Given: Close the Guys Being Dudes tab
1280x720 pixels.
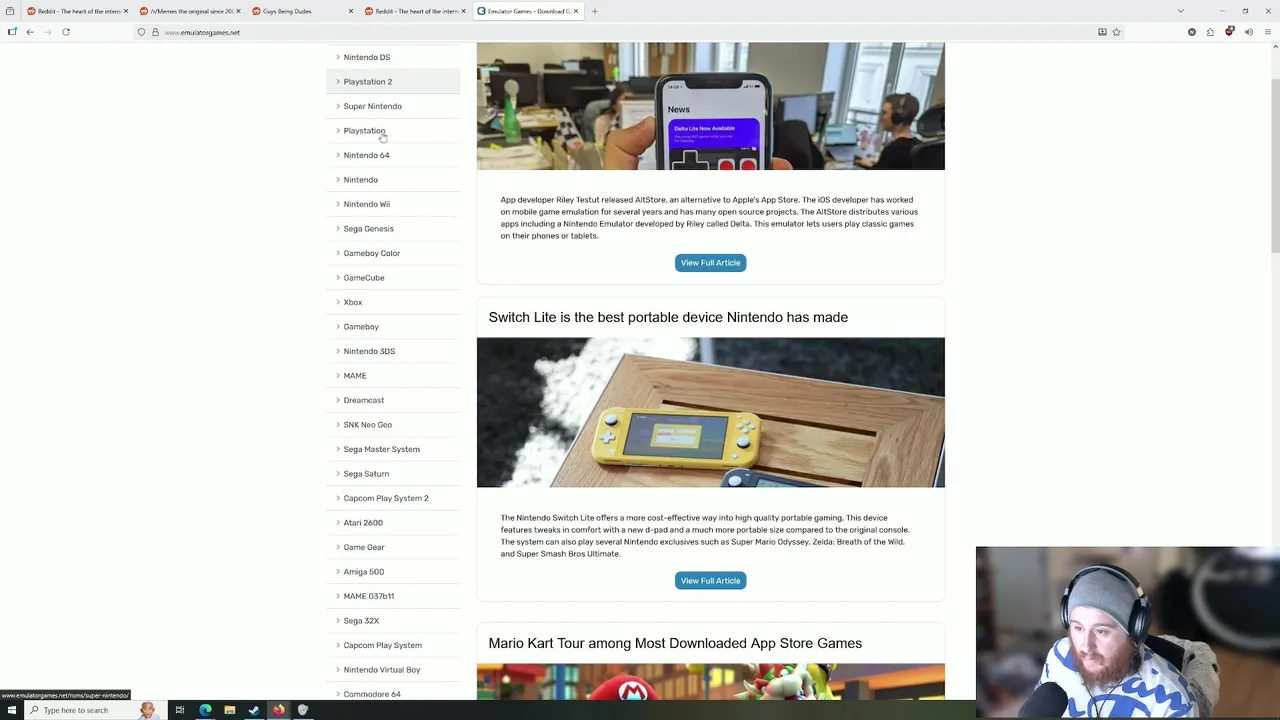Looking at the screenshot, I should [x=351, y=11].
